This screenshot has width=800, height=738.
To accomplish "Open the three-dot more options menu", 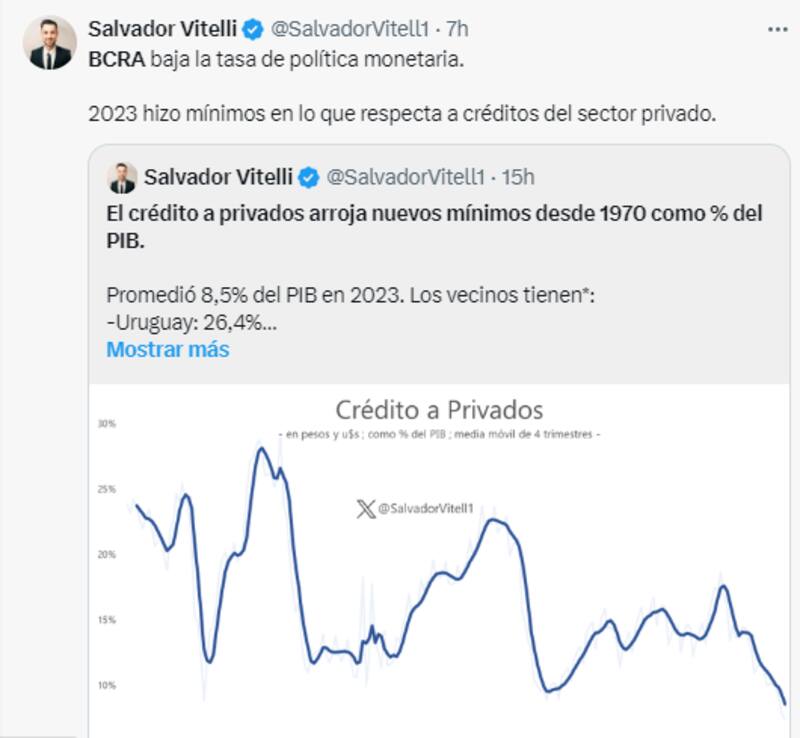I will click(777, 30).
